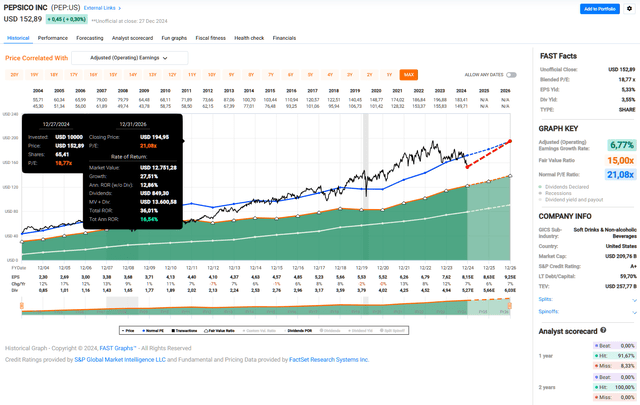The width and height of the screenshot is (640, 405).
Task: Open the Health check tab
Action: point(249,38)
